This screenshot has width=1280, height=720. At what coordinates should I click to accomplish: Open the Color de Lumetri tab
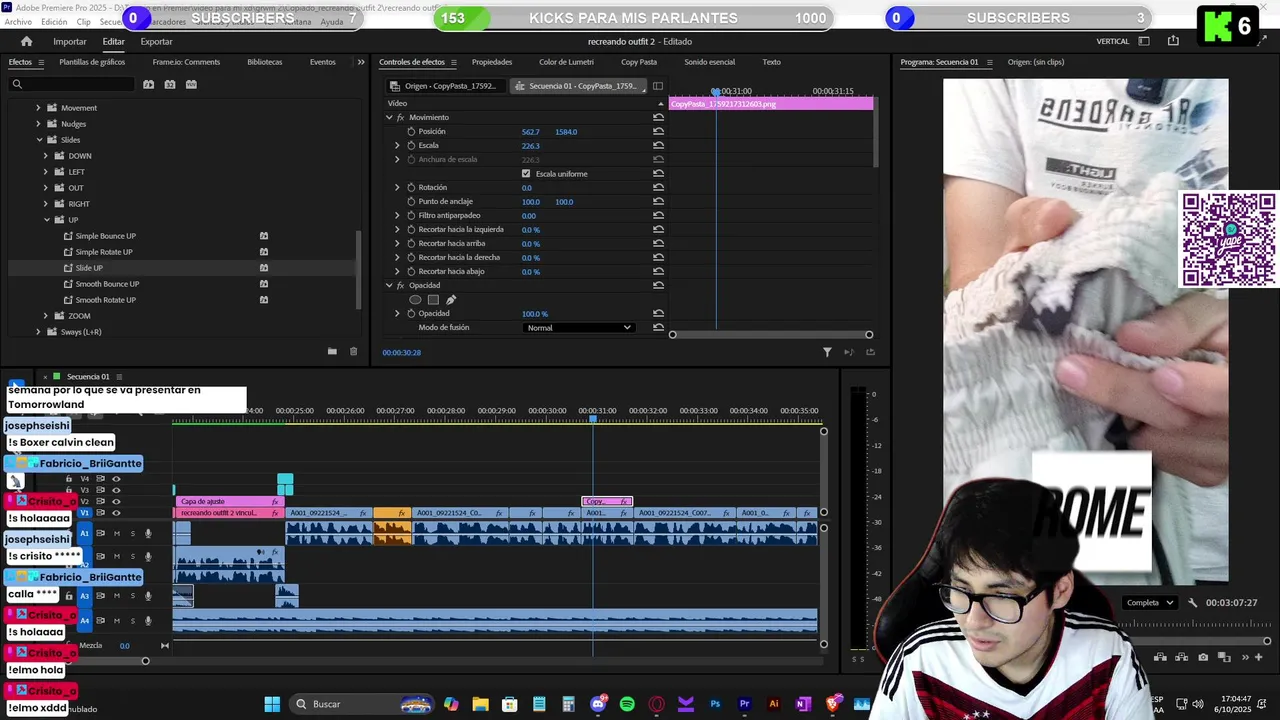[x=566, y=62]
